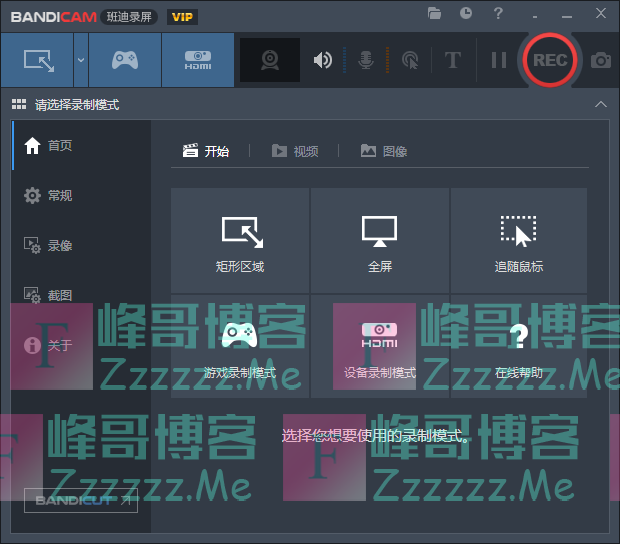Select the rectangle screen recording mode button
This screenshot has width=620, height=544.
[36, 60]
